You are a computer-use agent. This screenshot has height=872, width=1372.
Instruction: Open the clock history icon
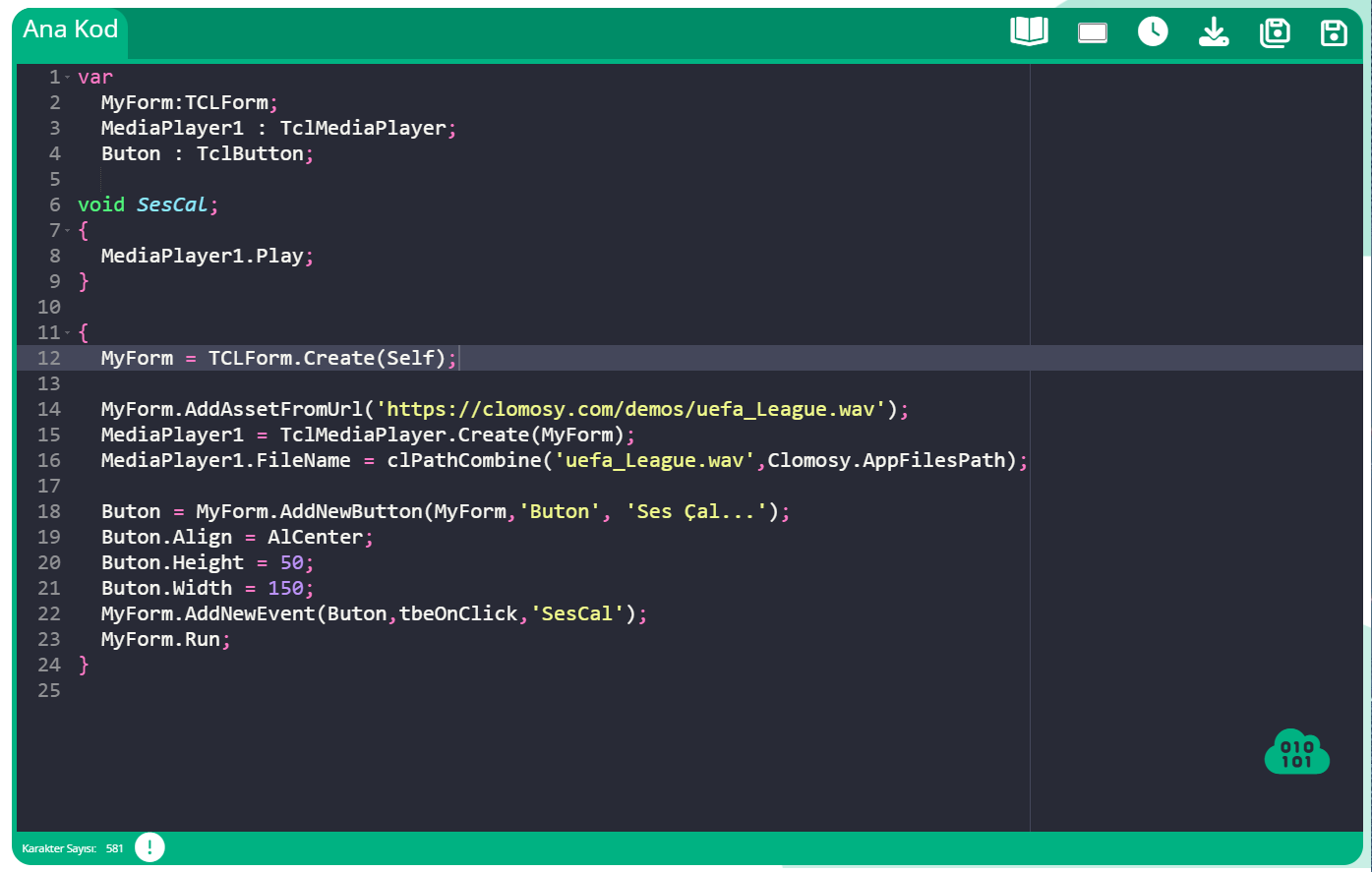click(x=1153, y=31)
